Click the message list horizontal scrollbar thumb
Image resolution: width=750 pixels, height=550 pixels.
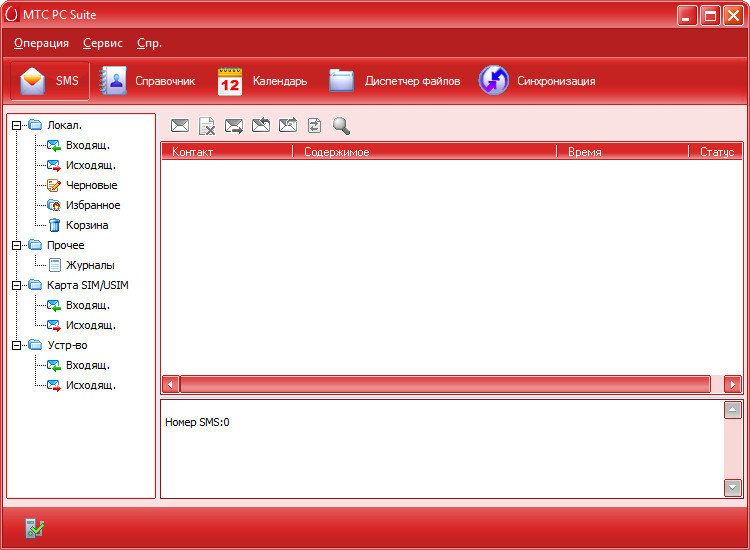coord(445,385)
